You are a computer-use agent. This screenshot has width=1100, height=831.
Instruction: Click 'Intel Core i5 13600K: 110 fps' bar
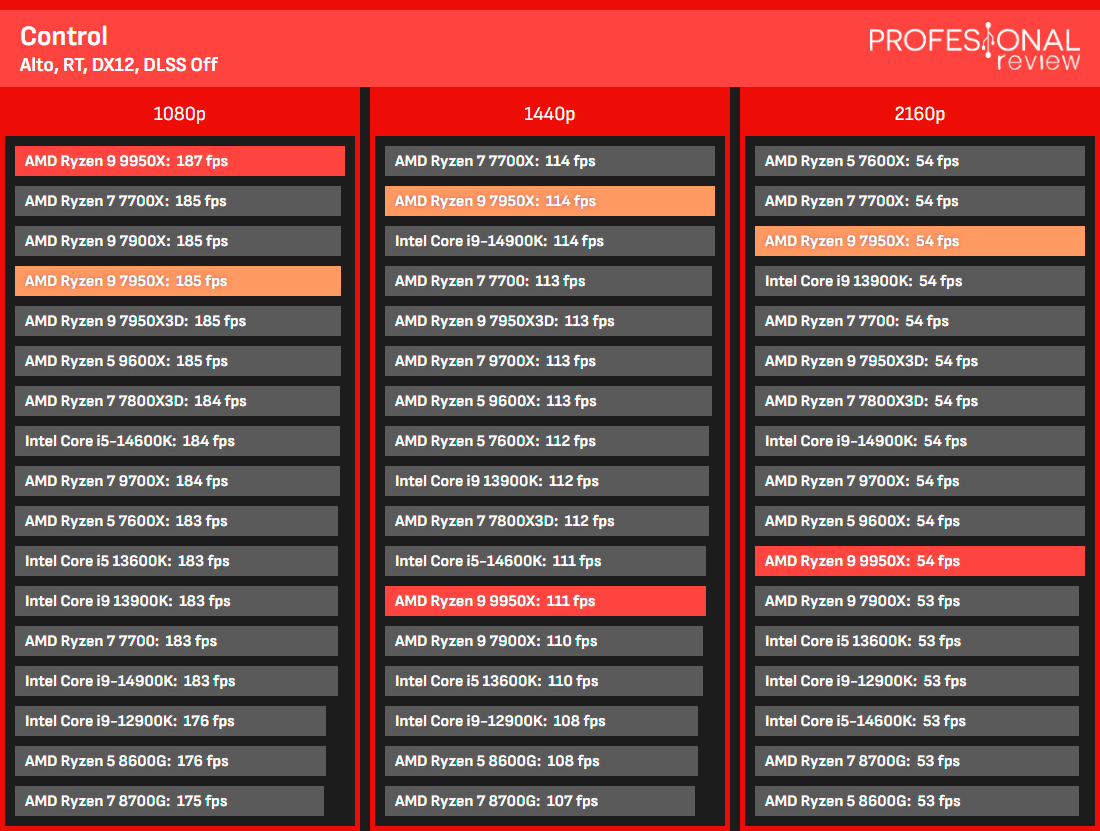(544, 680)
